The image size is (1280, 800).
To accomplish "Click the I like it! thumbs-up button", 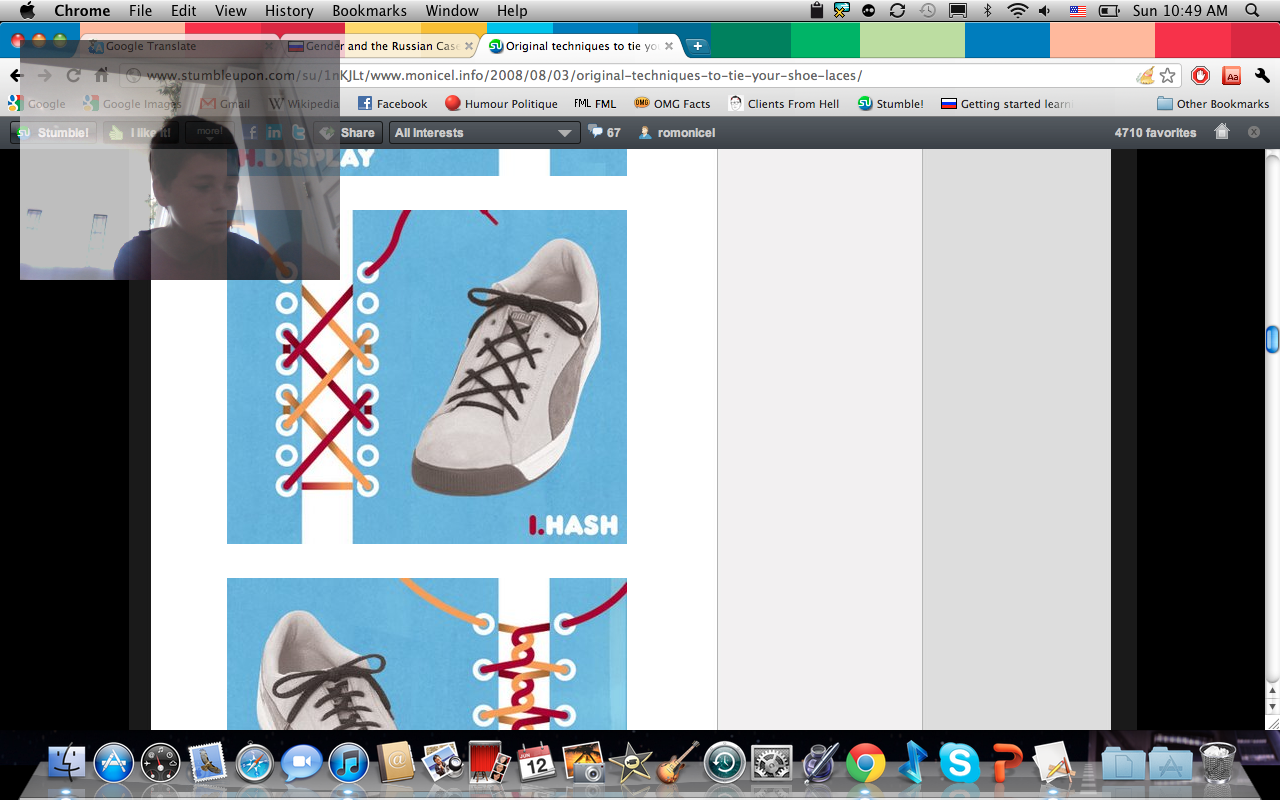I will coord(141,132).
